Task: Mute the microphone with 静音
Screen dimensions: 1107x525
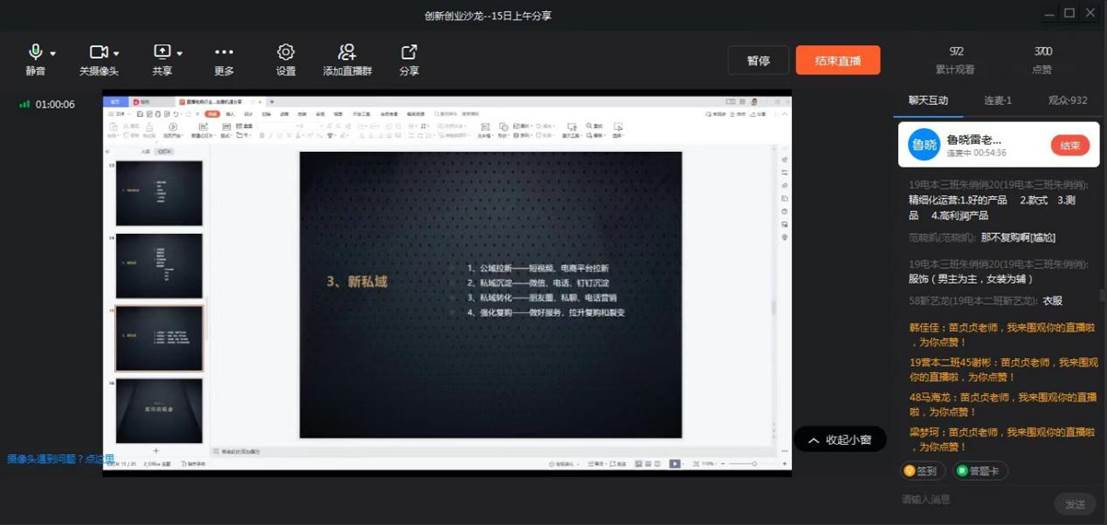Action: tap(35, 52)
